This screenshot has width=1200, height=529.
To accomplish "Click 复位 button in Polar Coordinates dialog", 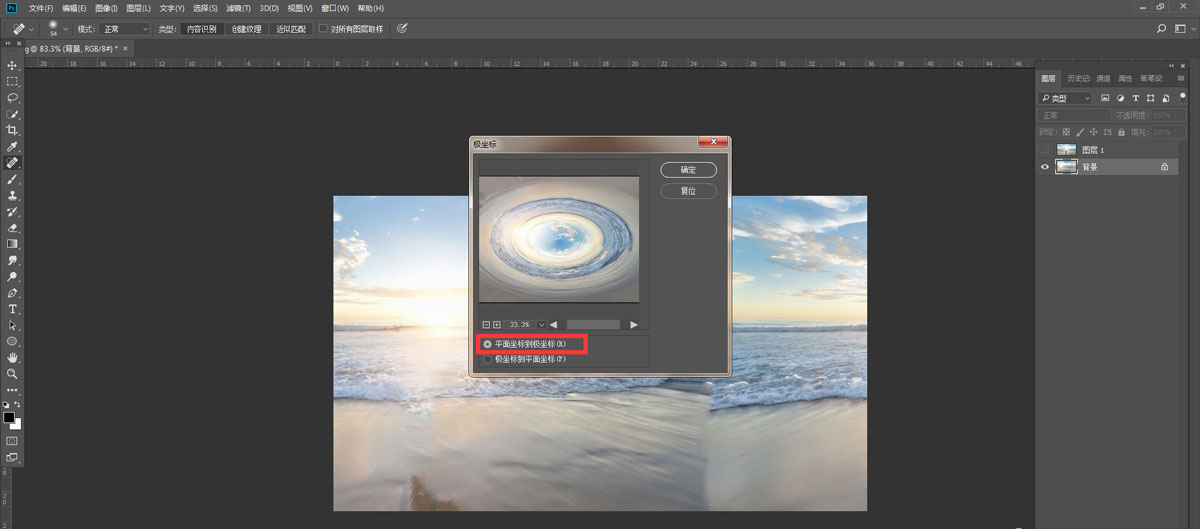I will [688, 190].
